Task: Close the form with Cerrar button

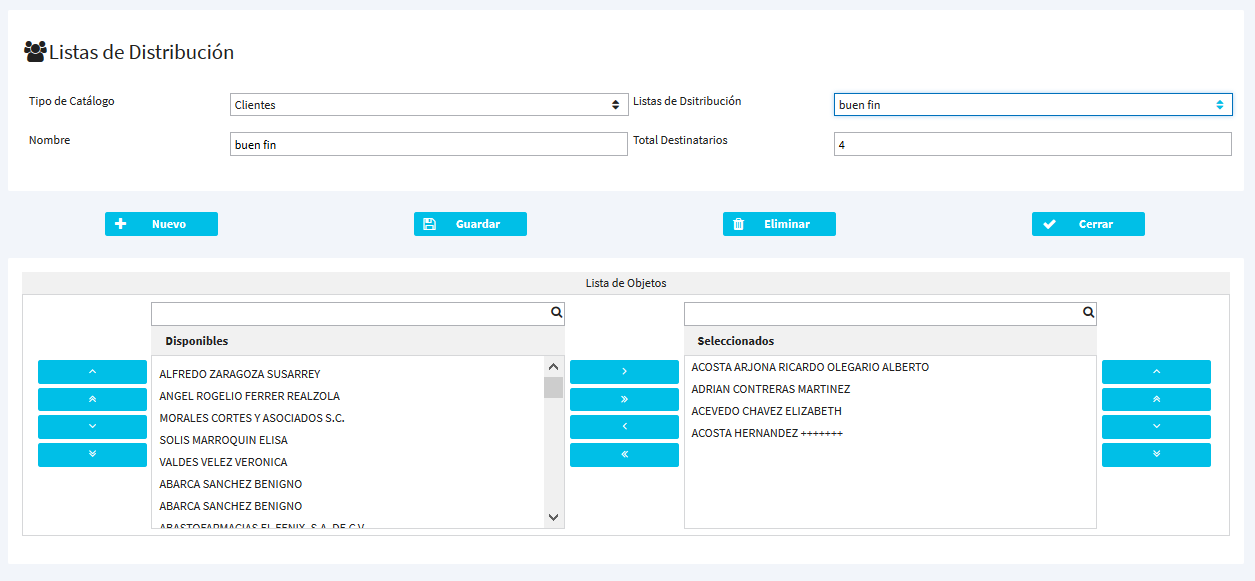Action: pos(1088,224)
